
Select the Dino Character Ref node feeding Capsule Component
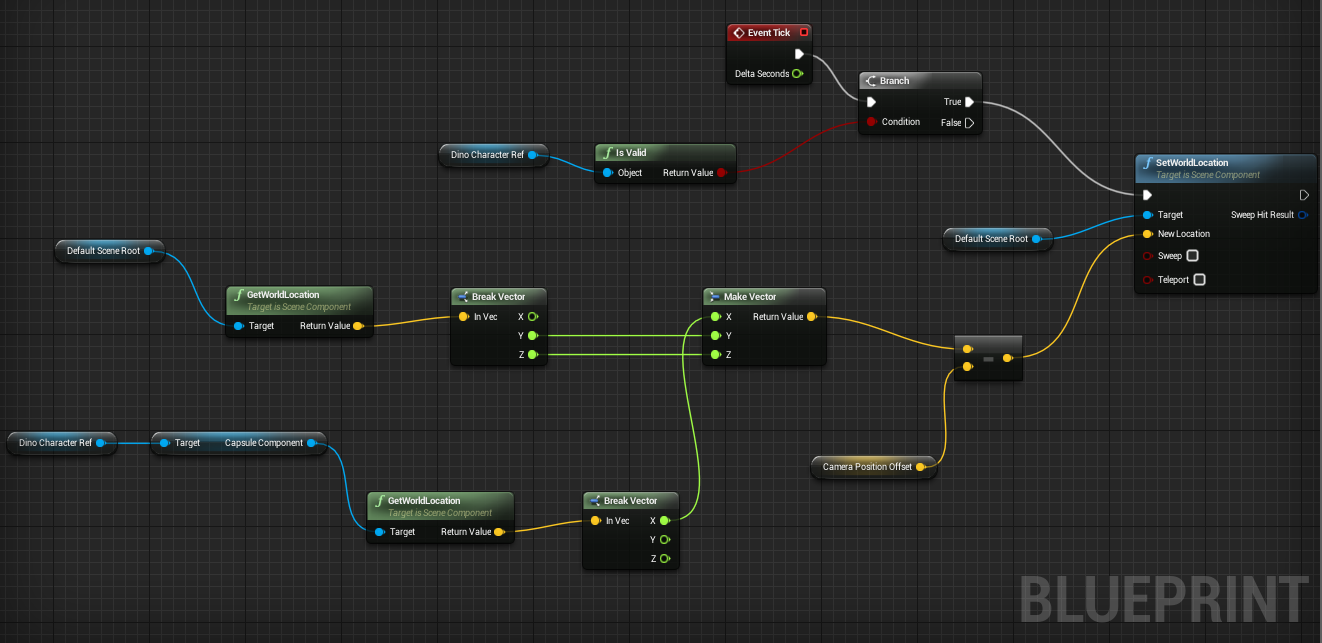61,443
